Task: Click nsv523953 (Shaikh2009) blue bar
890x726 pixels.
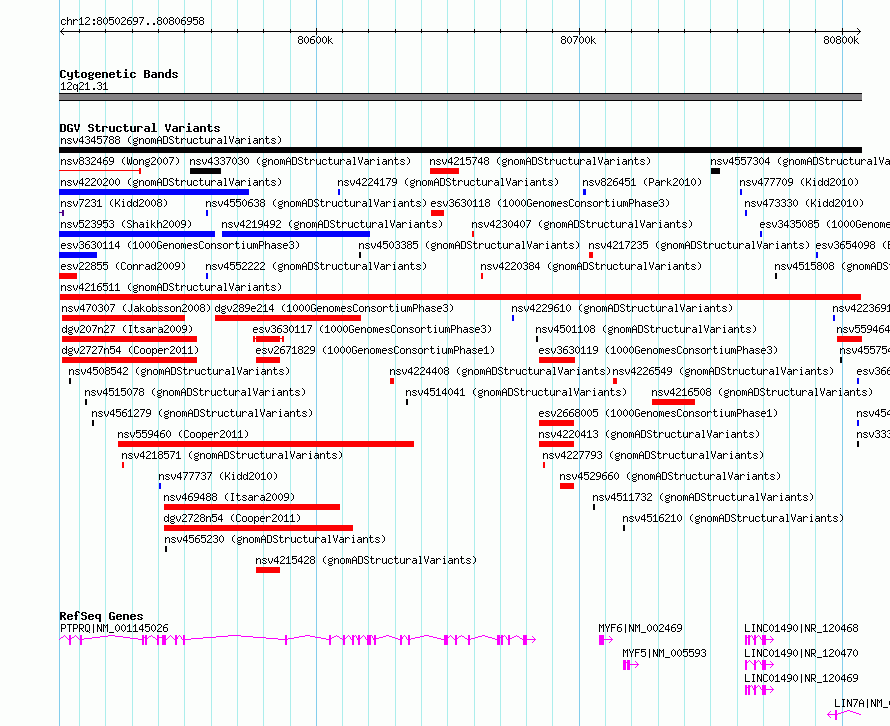Action: 137,234
